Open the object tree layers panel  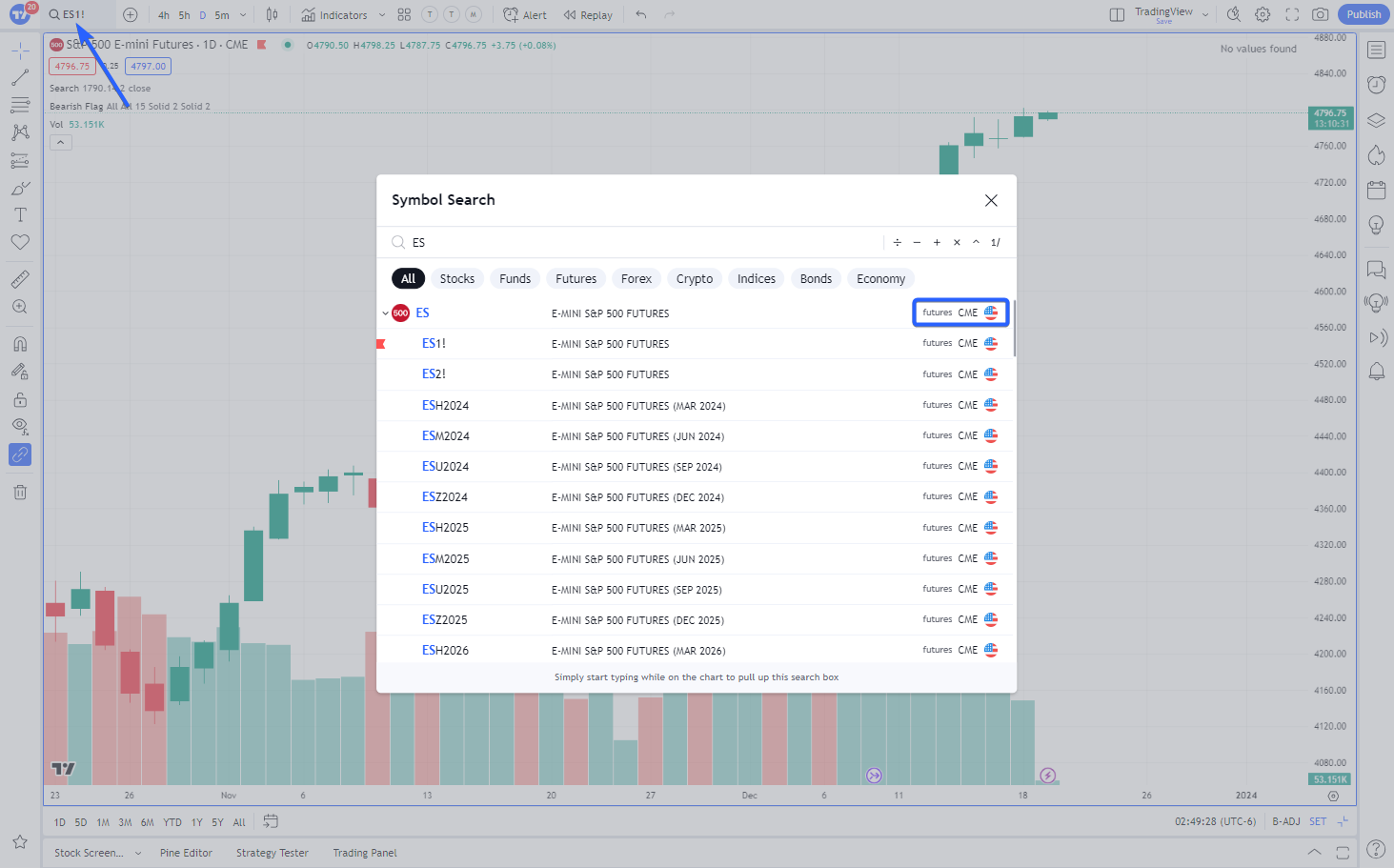(1376, 120)
